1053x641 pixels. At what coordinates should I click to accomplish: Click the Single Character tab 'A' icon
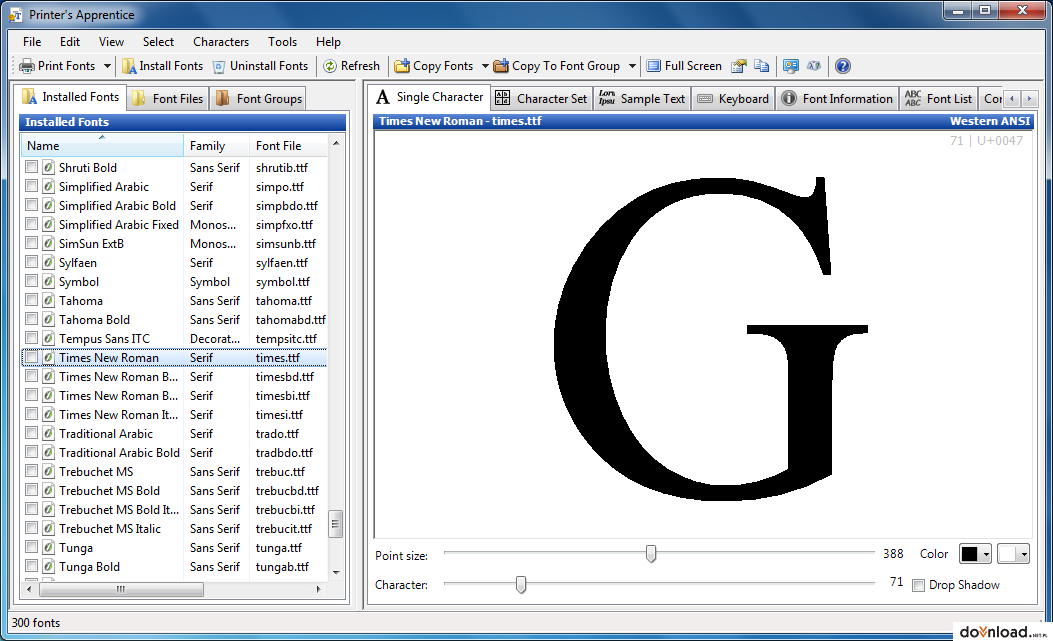click(383, 97)
